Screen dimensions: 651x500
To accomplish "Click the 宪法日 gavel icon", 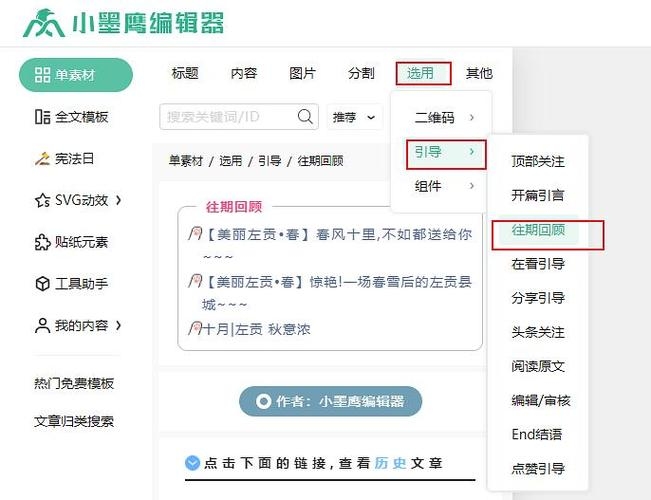I will click(x=42, y=159).
